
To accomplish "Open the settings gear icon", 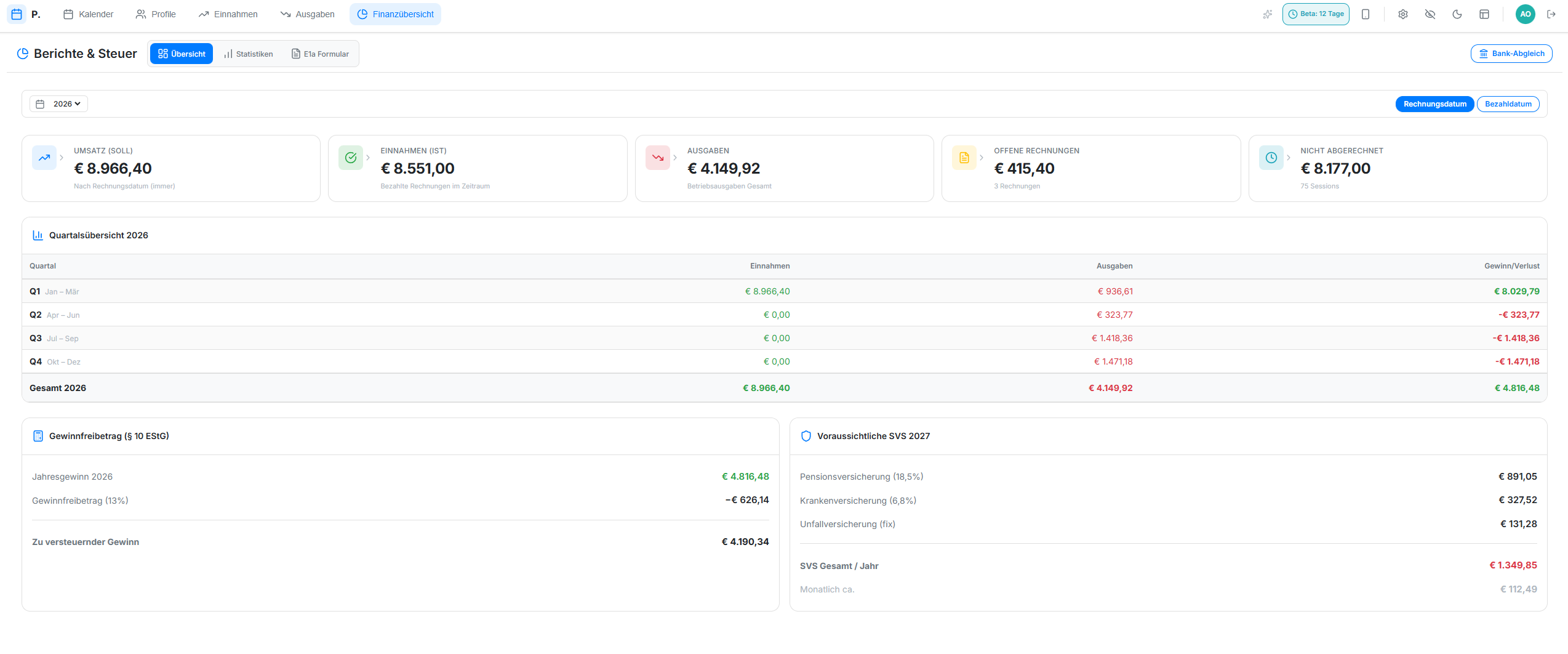I will (1403, 14).
